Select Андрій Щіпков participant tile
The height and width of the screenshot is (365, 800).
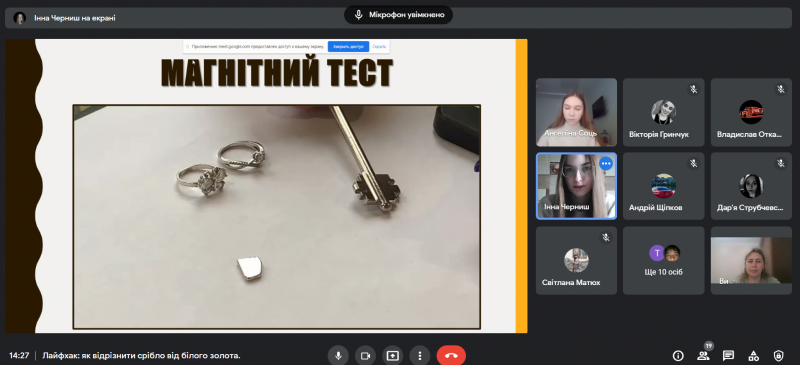pos(663,186)
